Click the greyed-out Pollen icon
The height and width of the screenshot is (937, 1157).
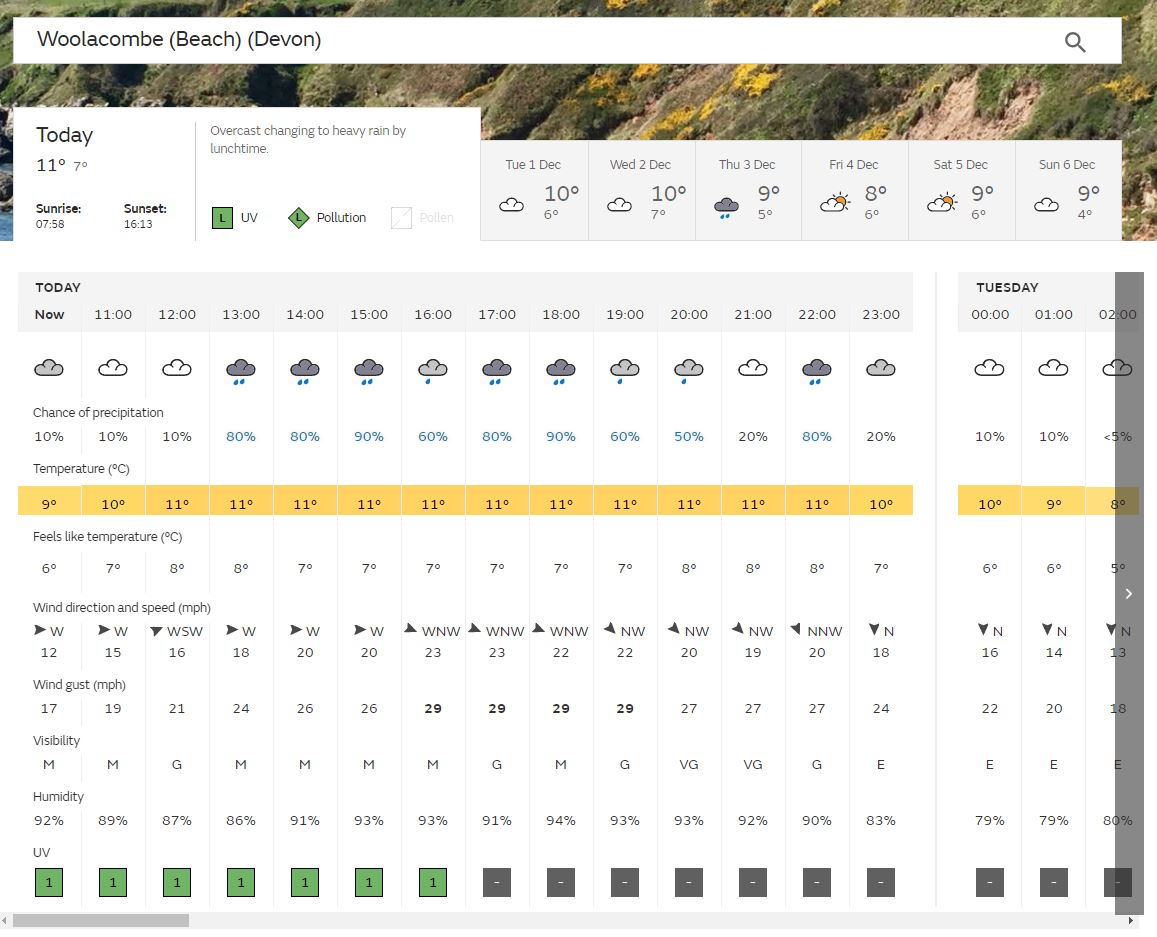401,217
